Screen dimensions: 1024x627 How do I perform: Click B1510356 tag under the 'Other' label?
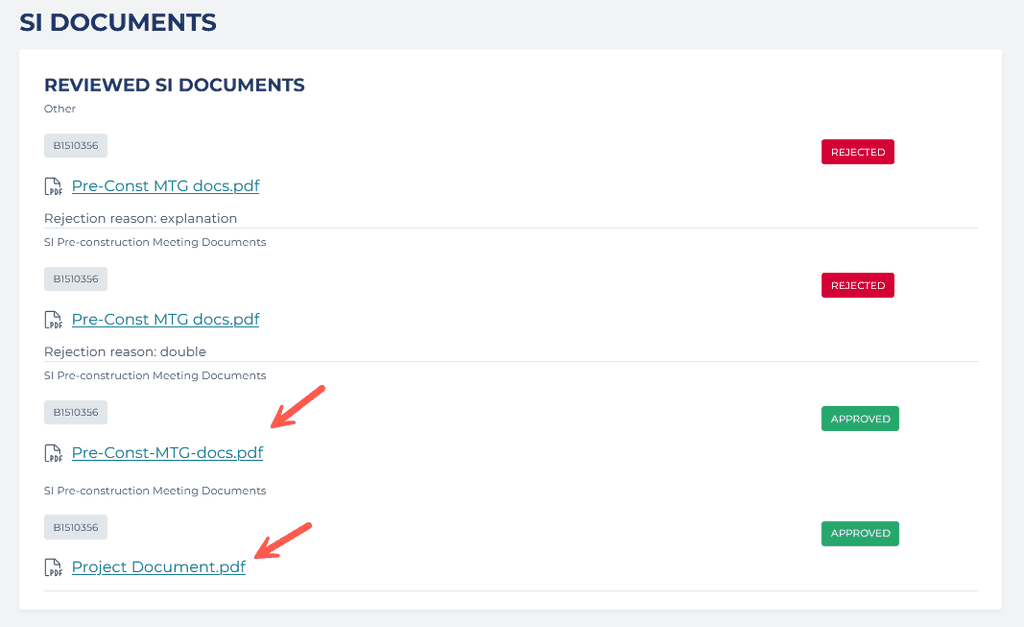click(x=76, y=146)
